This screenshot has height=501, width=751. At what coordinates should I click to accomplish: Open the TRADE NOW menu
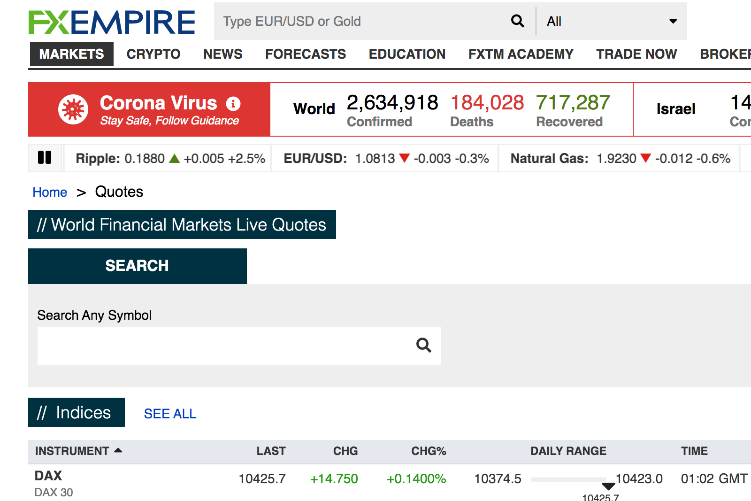[637, 54]
